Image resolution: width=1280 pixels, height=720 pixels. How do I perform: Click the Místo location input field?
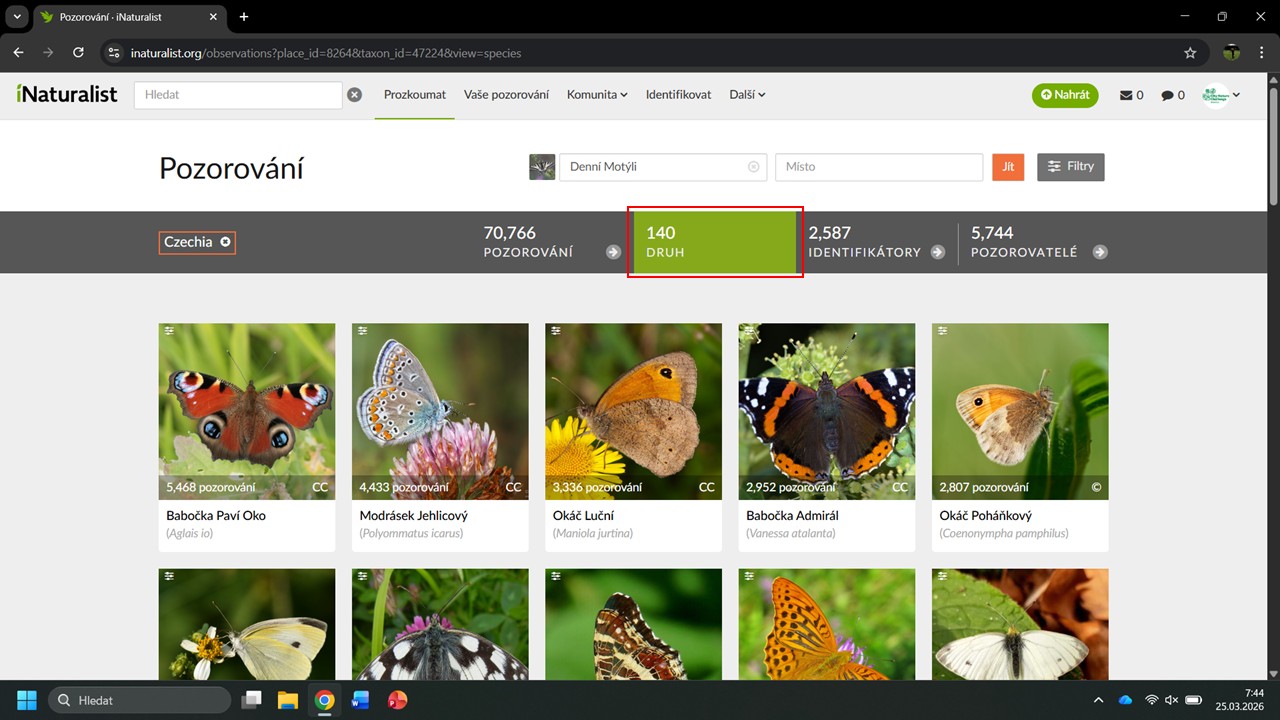(878, 167)
